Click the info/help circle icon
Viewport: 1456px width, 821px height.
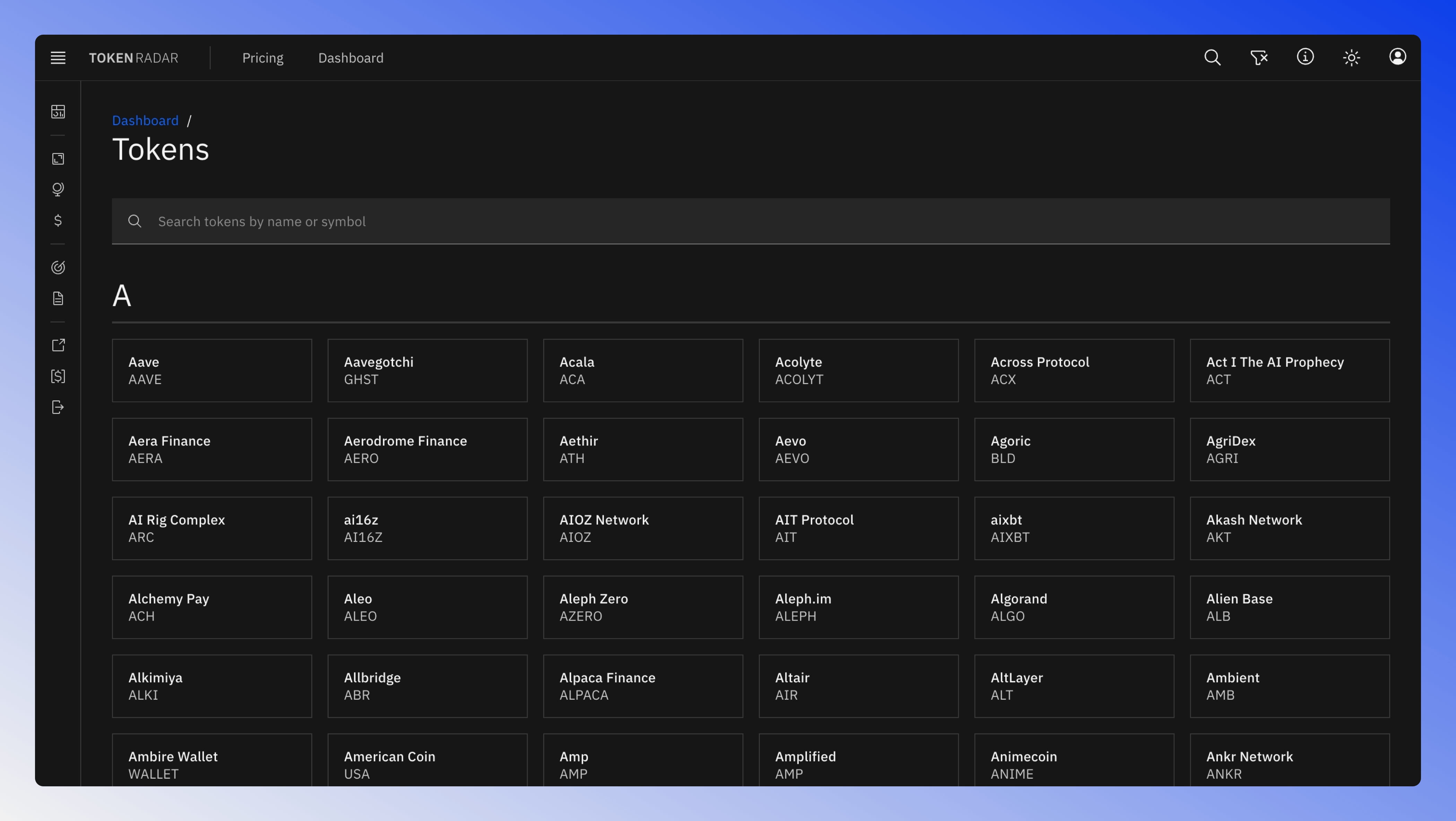1305,57
